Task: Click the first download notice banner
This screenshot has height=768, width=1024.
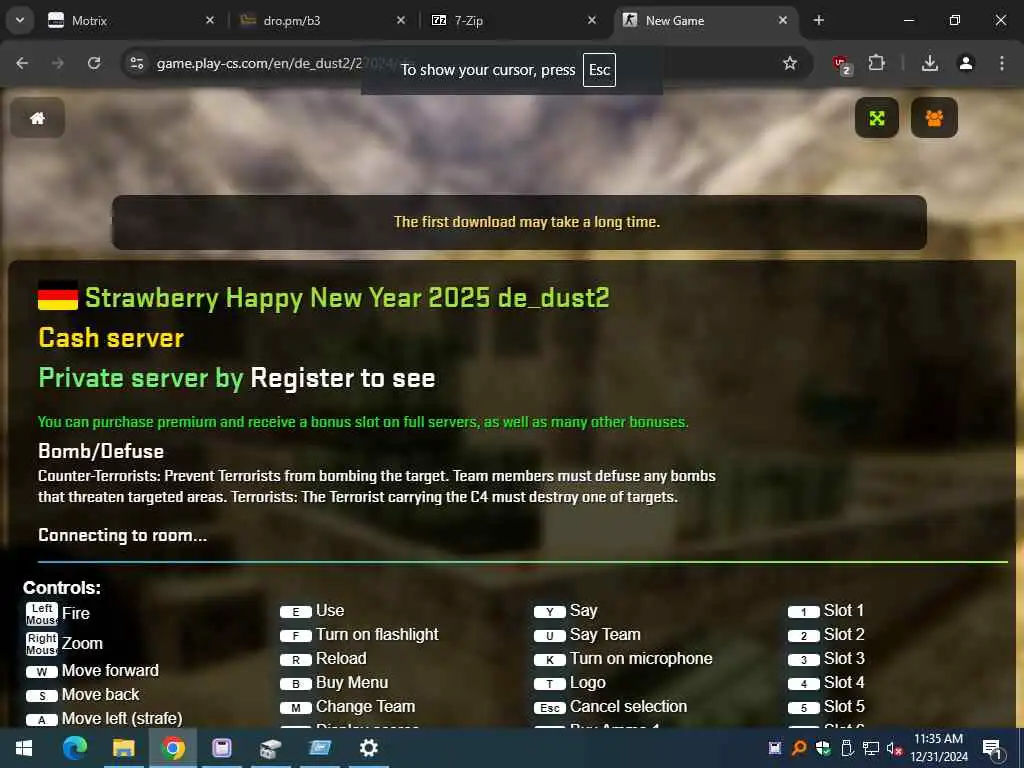Action: 519,222
